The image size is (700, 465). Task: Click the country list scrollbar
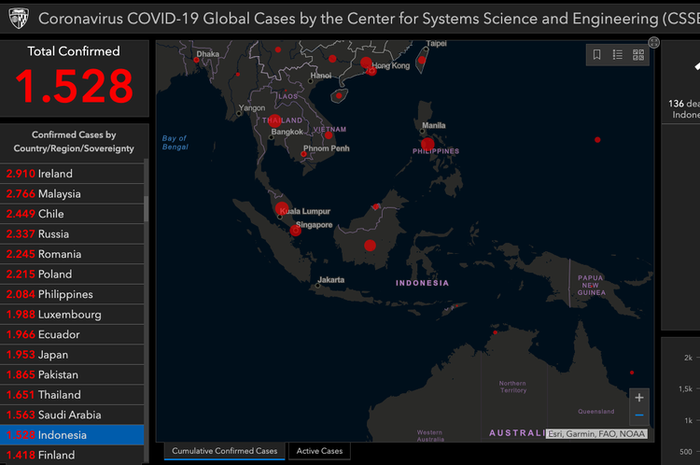point(147,208)
